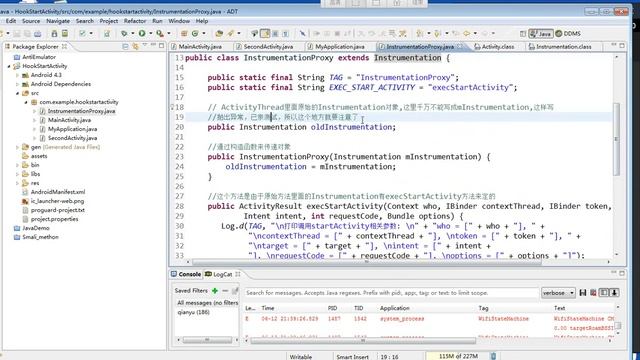Delete the selected LogCat filter minus icon
The image size is (640, 360).
225,291
